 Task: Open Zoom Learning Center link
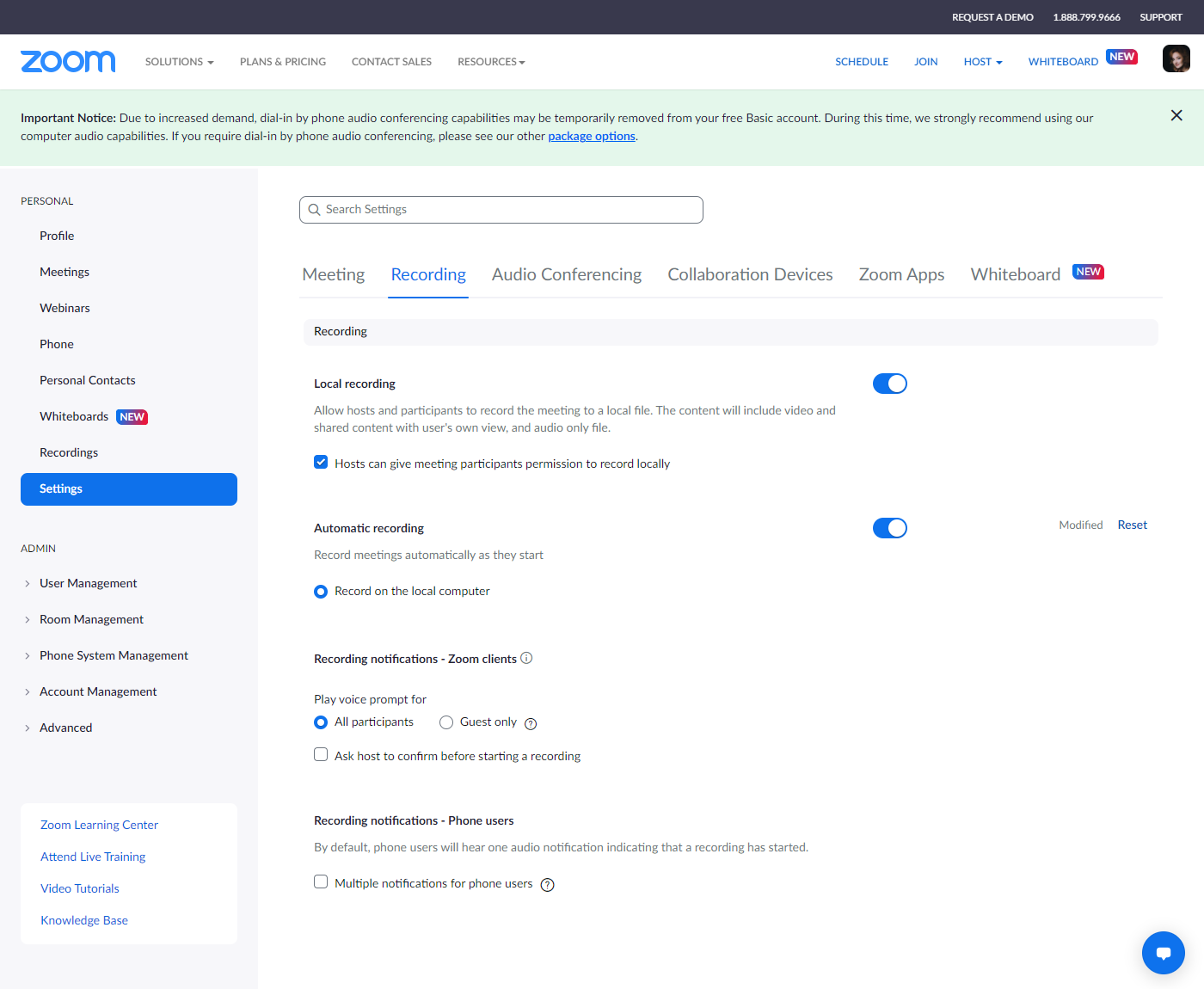(99, 825)
